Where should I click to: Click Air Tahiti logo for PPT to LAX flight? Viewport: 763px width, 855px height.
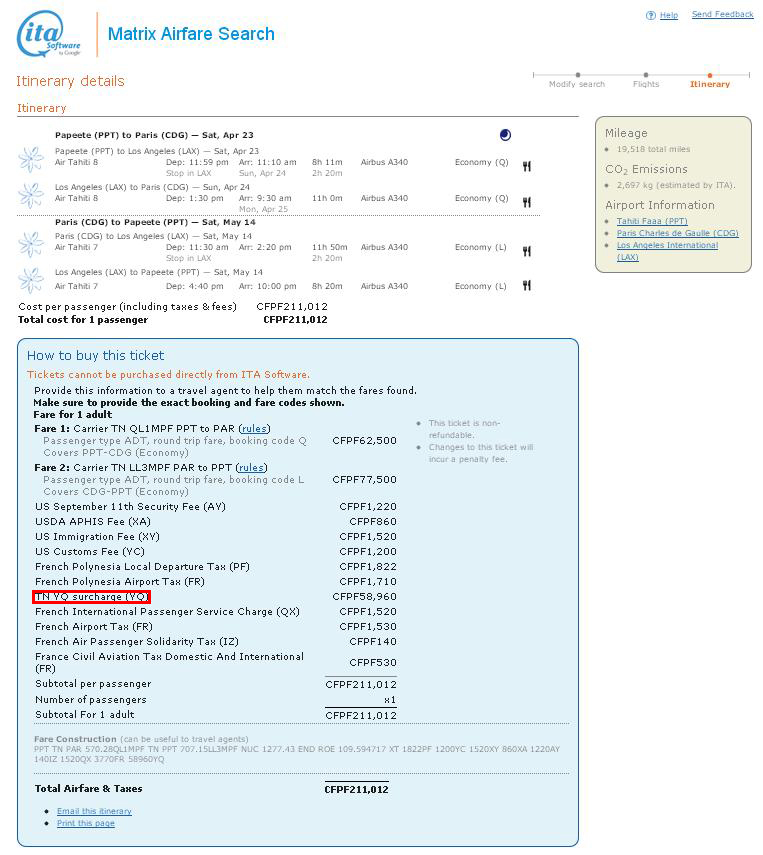(31, 159)
